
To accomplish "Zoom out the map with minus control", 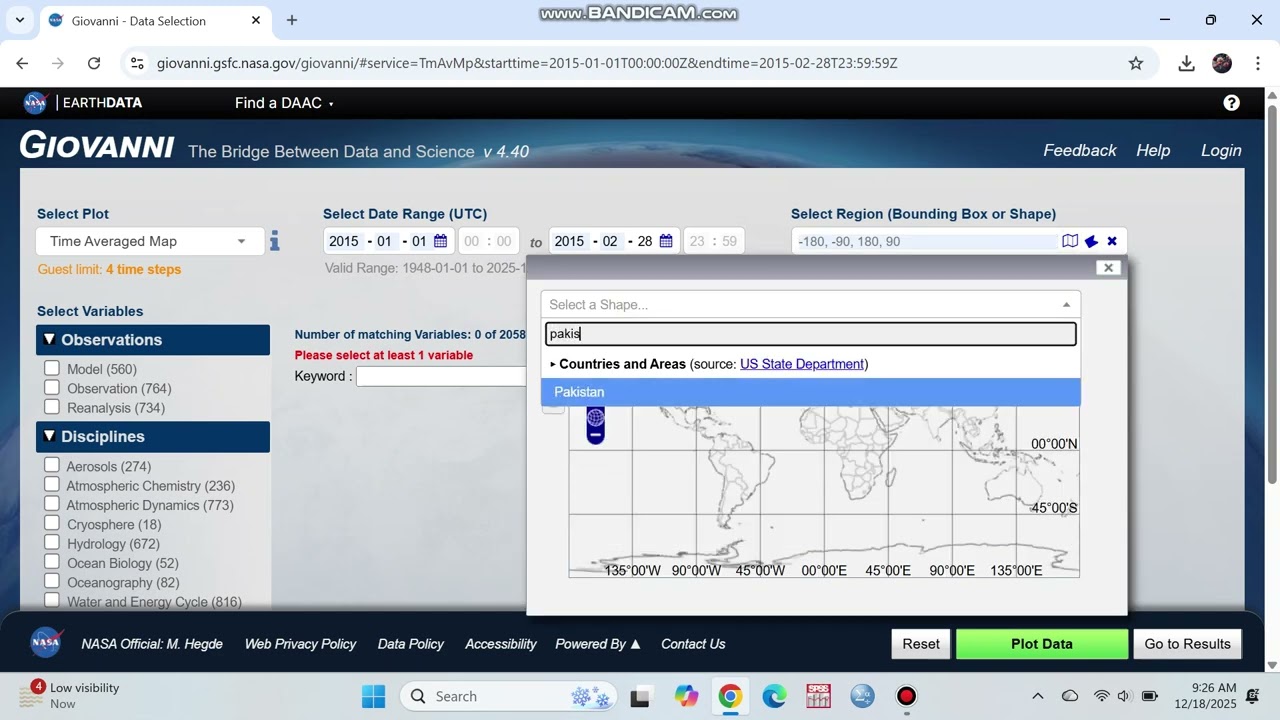I will point(595,436).
